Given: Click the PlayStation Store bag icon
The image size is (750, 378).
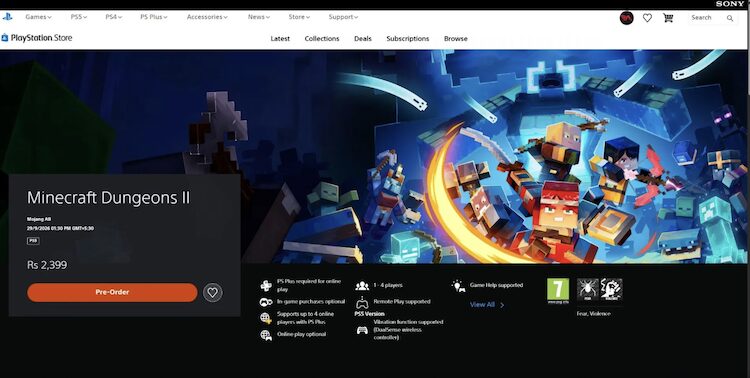Looking at the screenshot, I should pos(5,38).
